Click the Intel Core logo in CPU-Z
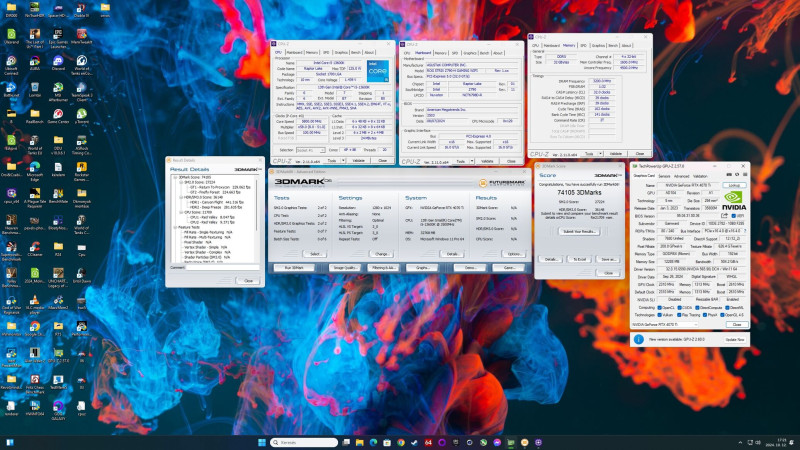 tap(378, 71)
